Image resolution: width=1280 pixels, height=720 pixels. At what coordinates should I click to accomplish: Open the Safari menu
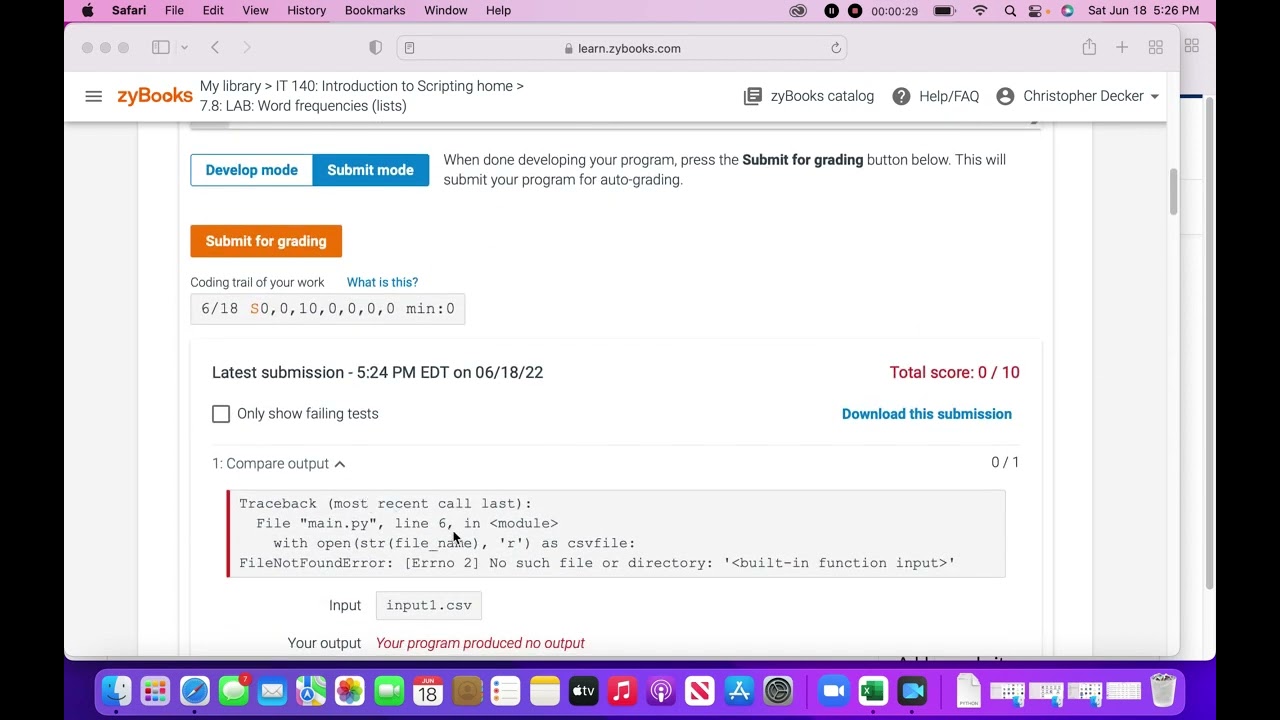(x=129, y=10)
